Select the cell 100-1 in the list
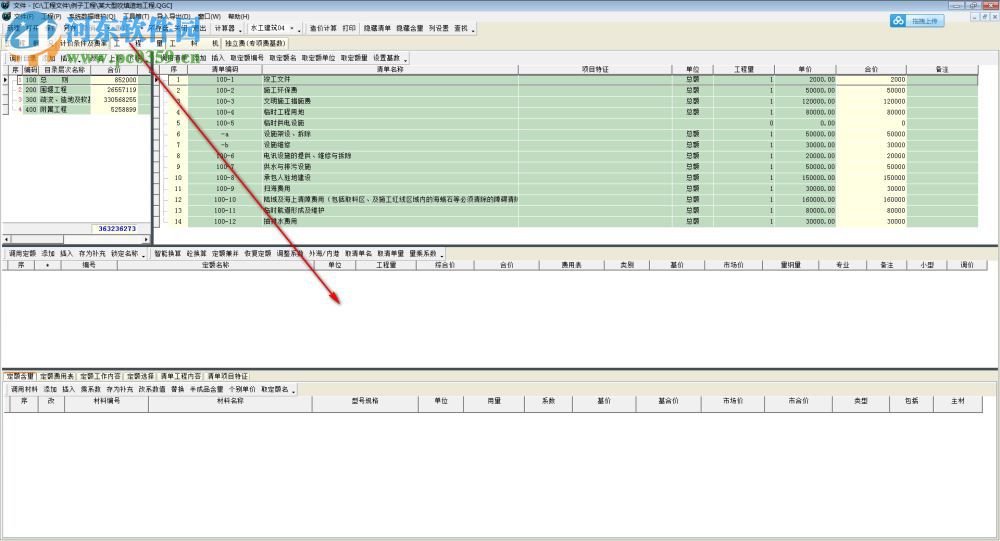Viewport: 1000px width, 541px height. coord(224,80)
